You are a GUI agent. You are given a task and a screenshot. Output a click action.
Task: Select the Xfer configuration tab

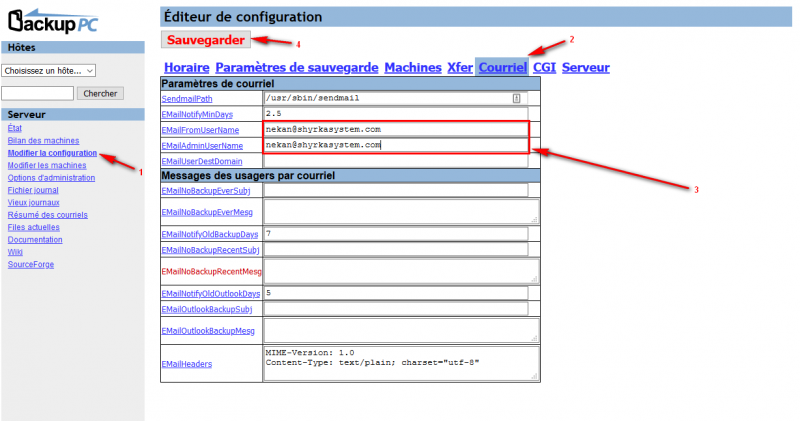pyautogui.click(x=460, y=67)
